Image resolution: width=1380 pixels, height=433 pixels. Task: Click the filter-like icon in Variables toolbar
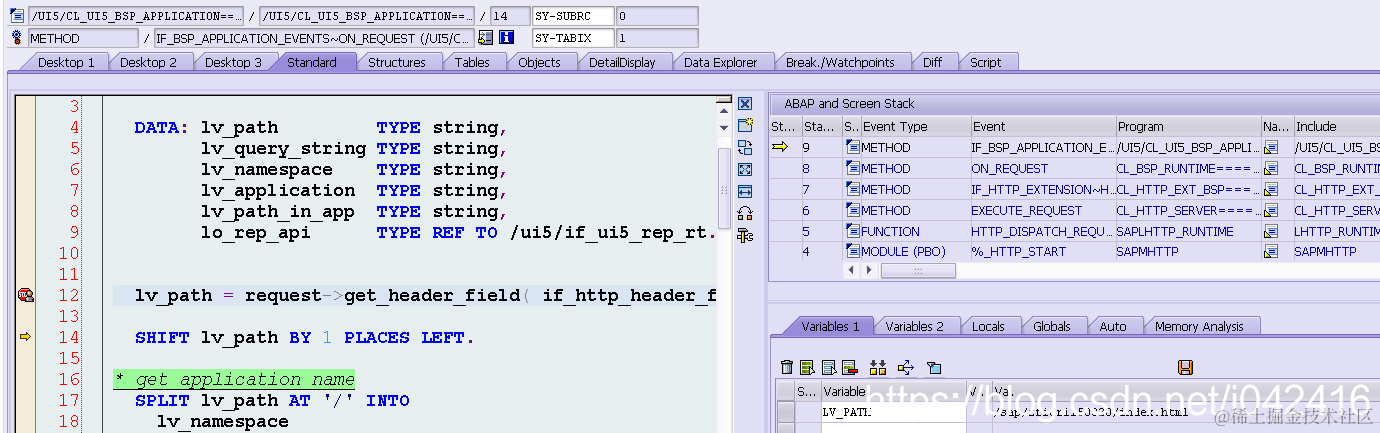click(934, 368)
